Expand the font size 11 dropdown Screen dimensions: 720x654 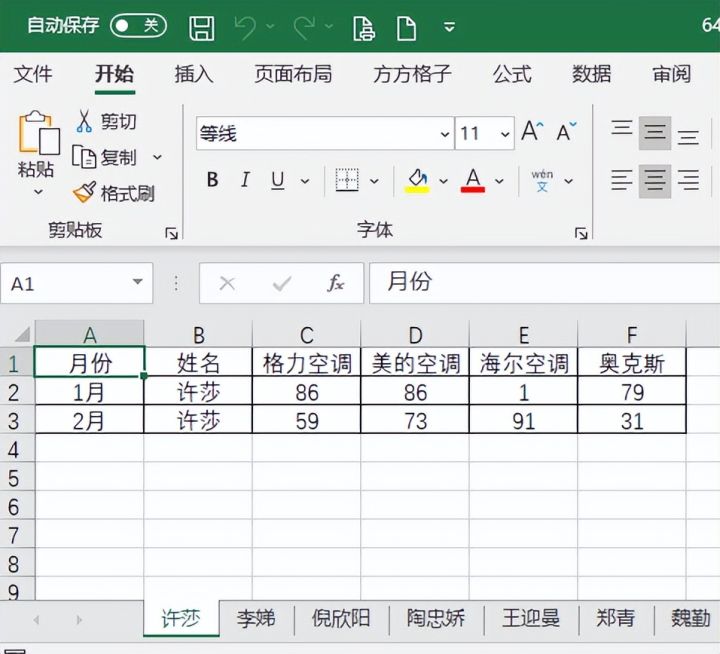pyautogui.click(x=505, y=134)
